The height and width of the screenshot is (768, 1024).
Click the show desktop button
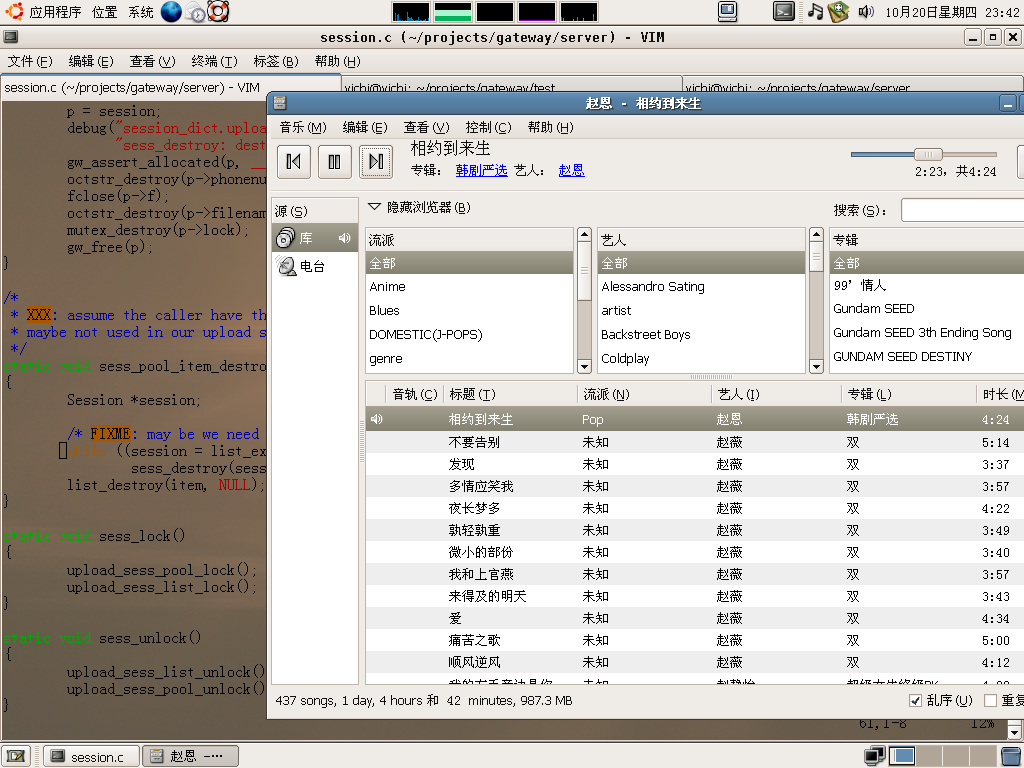(16, 756)
